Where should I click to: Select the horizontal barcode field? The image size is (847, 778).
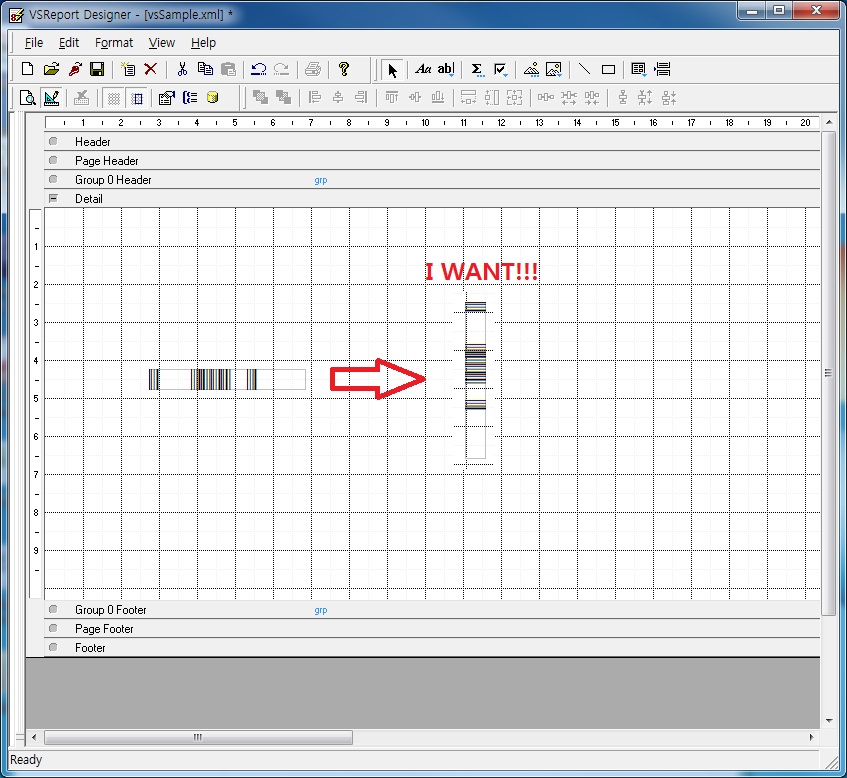point(227,379)
